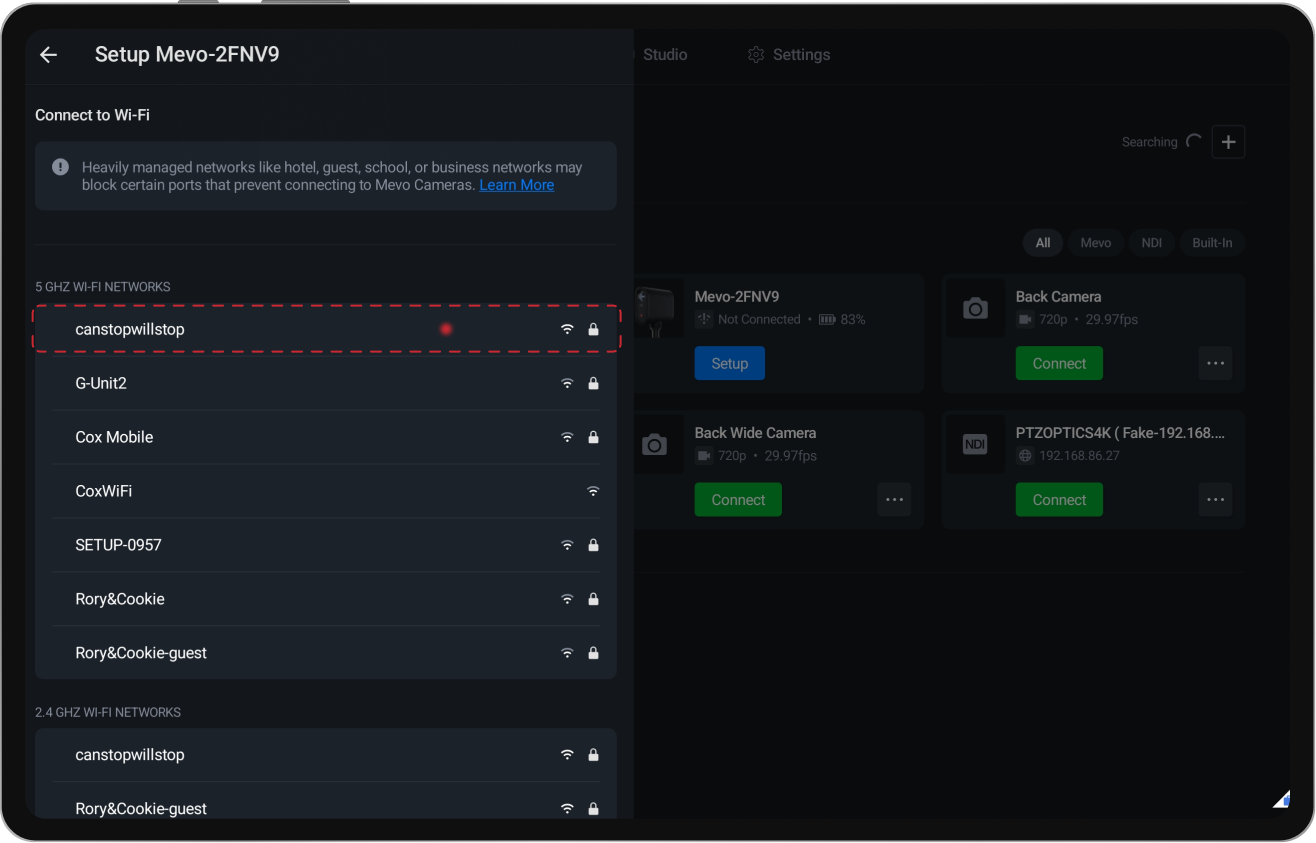Open more options for PTZOPTICS4K

point(1215,500)
